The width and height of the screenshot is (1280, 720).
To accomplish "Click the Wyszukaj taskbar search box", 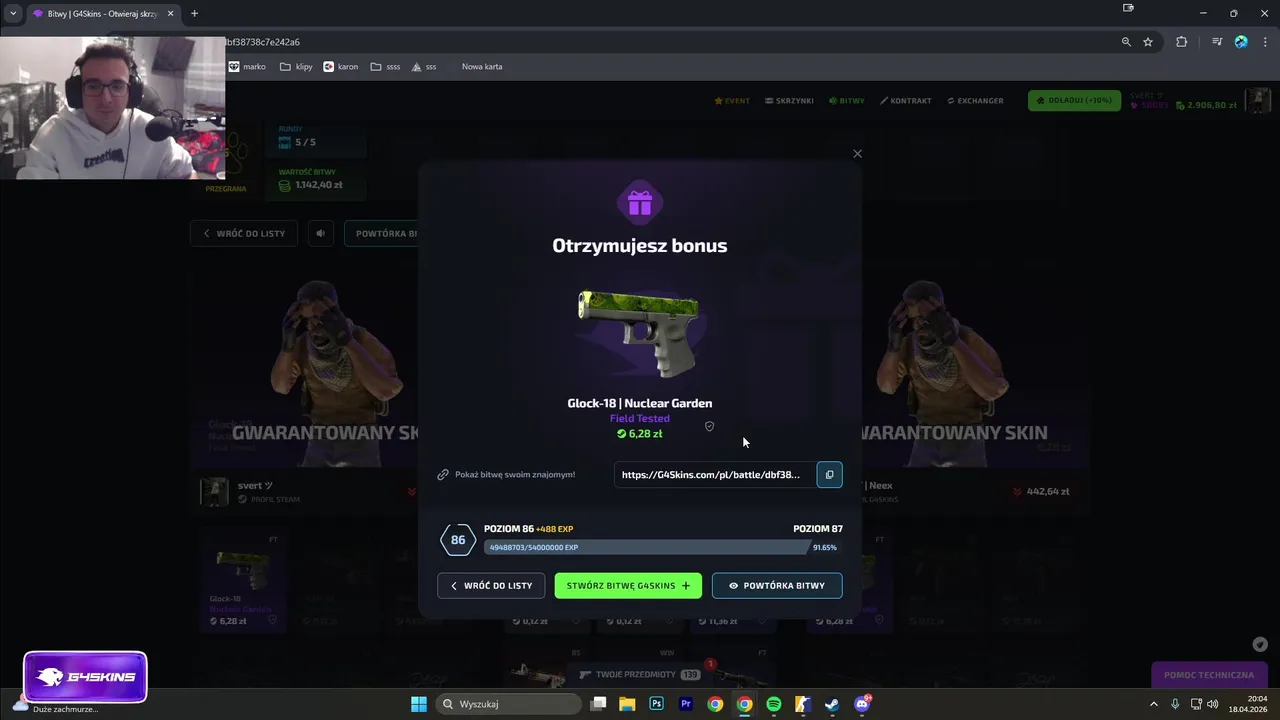I will pos(508,704).
